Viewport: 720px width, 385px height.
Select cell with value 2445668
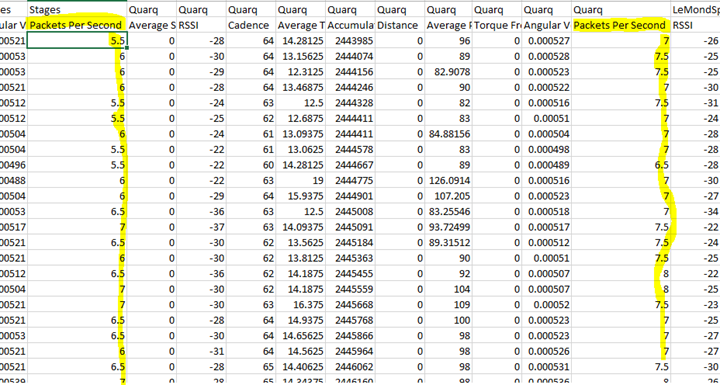[x=350, y=305]
